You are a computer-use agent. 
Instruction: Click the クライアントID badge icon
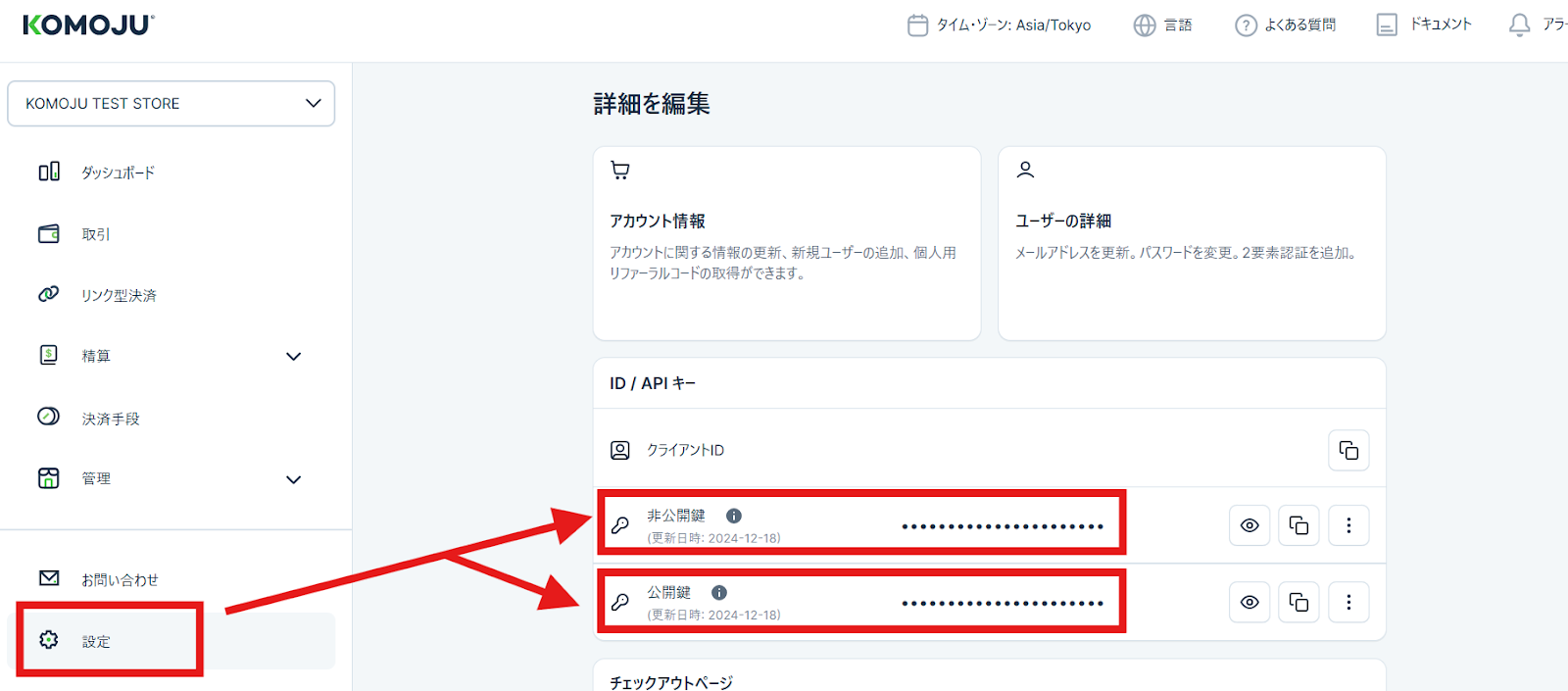pos(620,450)
